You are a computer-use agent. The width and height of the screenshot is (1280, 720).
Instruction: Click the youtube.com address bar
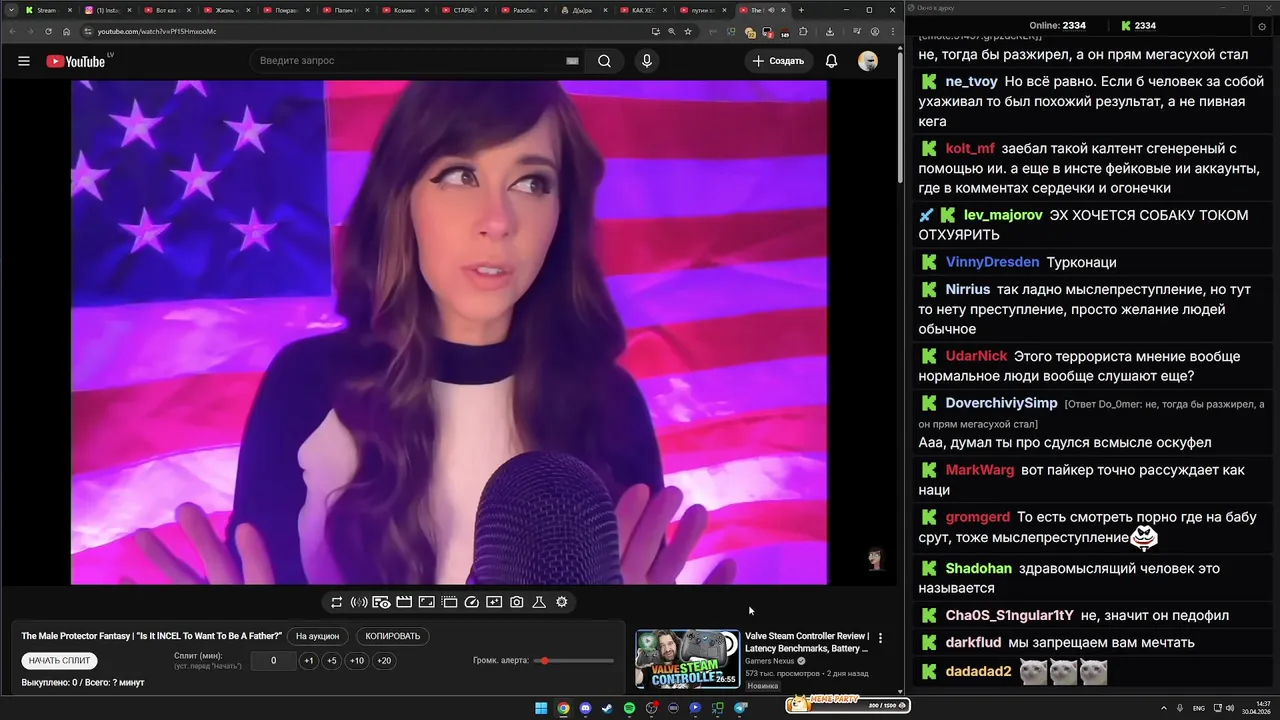(x=365, y=31)
